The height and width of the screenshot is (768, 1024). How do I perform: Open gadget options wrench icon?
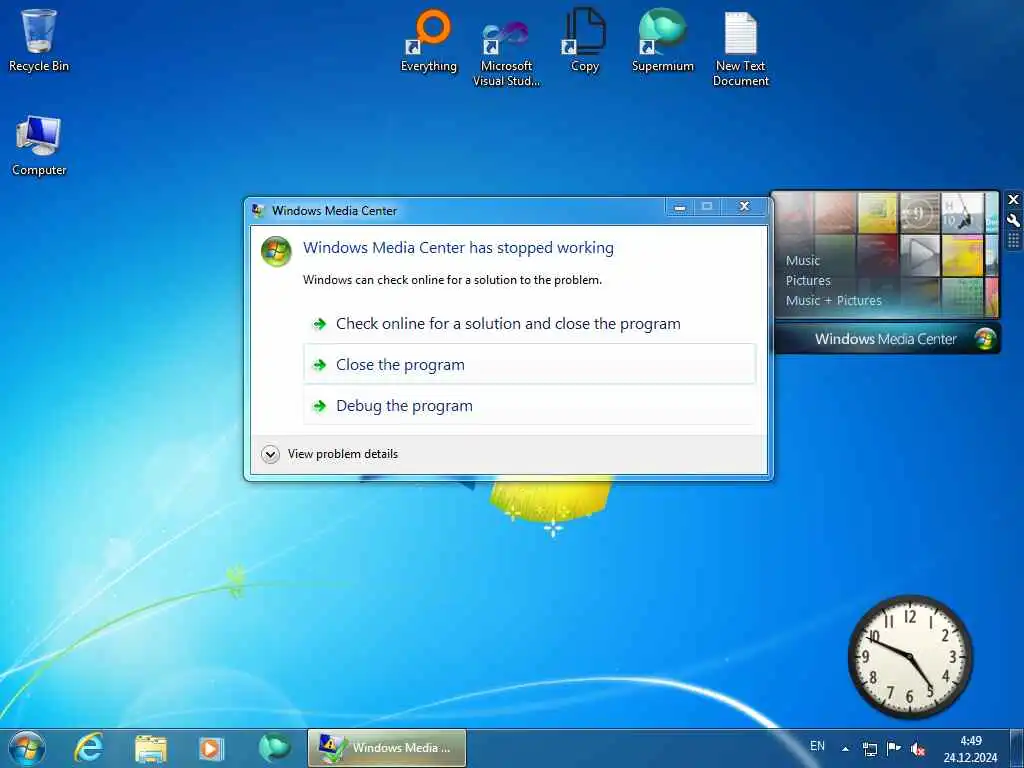(x=1014, y=221)
